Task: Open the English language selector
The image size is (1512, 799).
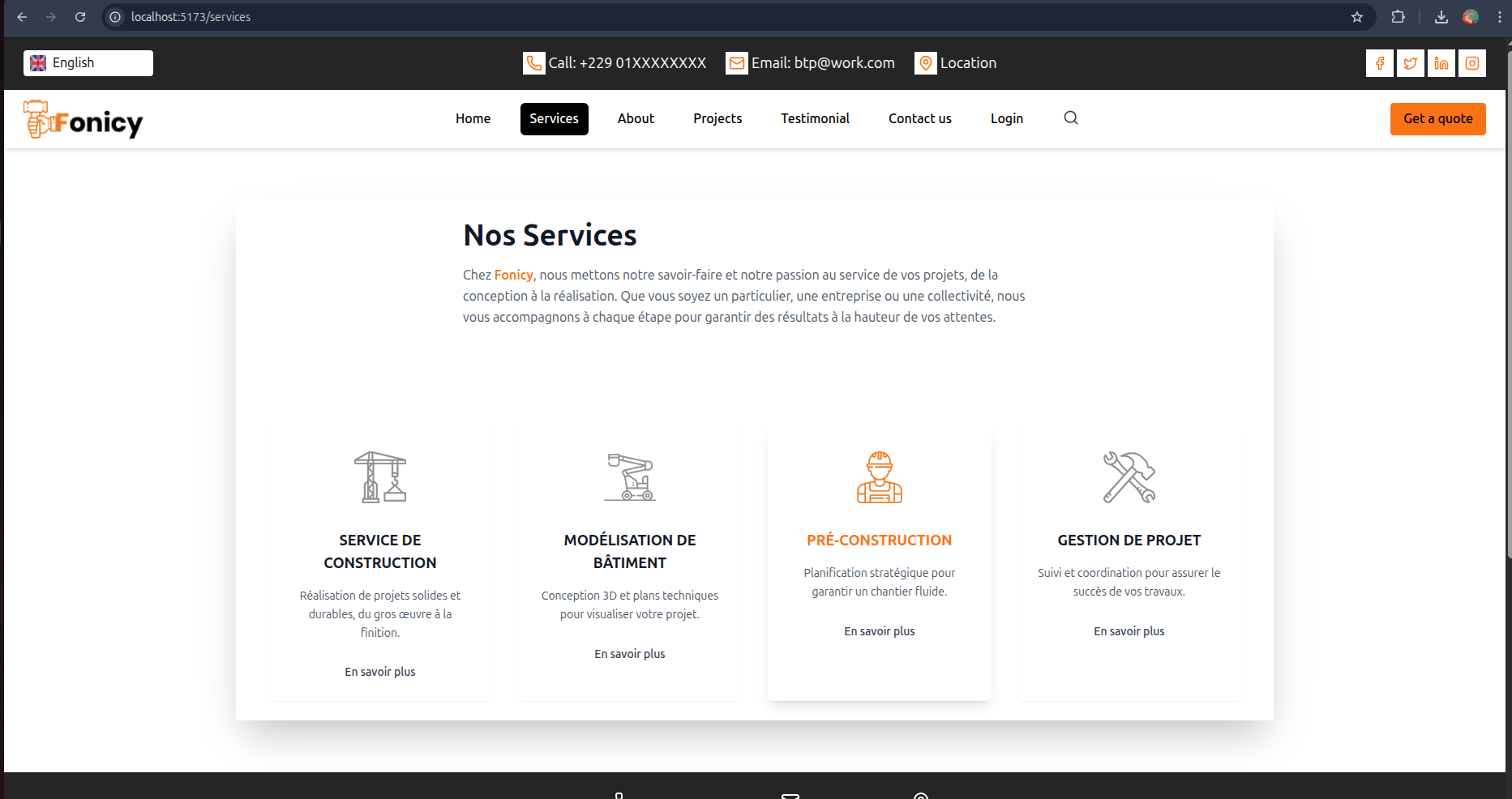Action: (x=88, y=63)
